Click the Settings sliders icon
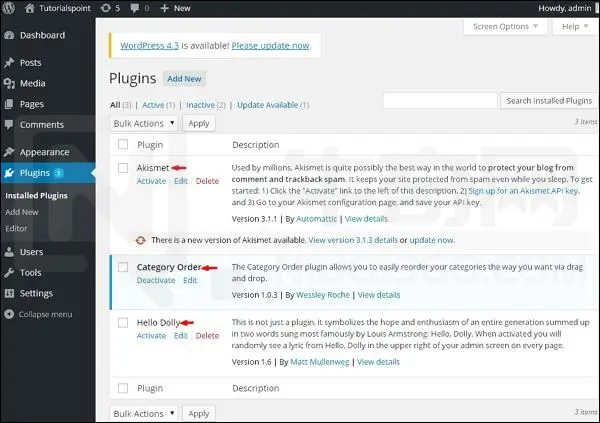 (x=9, y=293)
